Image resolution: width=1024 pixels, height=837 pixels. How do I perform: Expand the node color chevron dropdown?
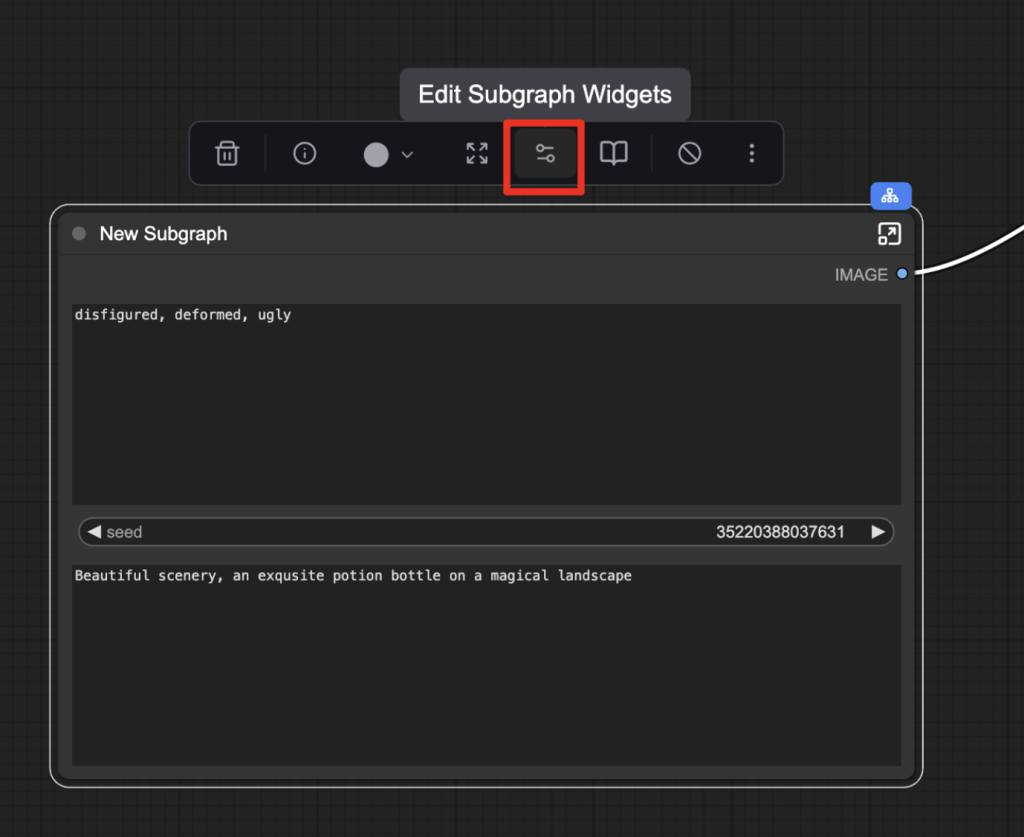[x=407, y=154]
